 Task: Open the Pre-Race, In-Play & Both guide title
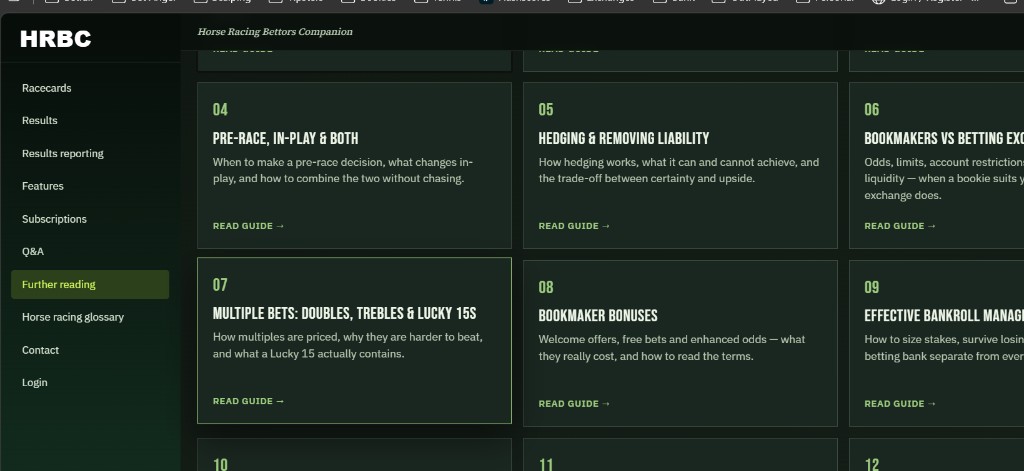(285, 138)
